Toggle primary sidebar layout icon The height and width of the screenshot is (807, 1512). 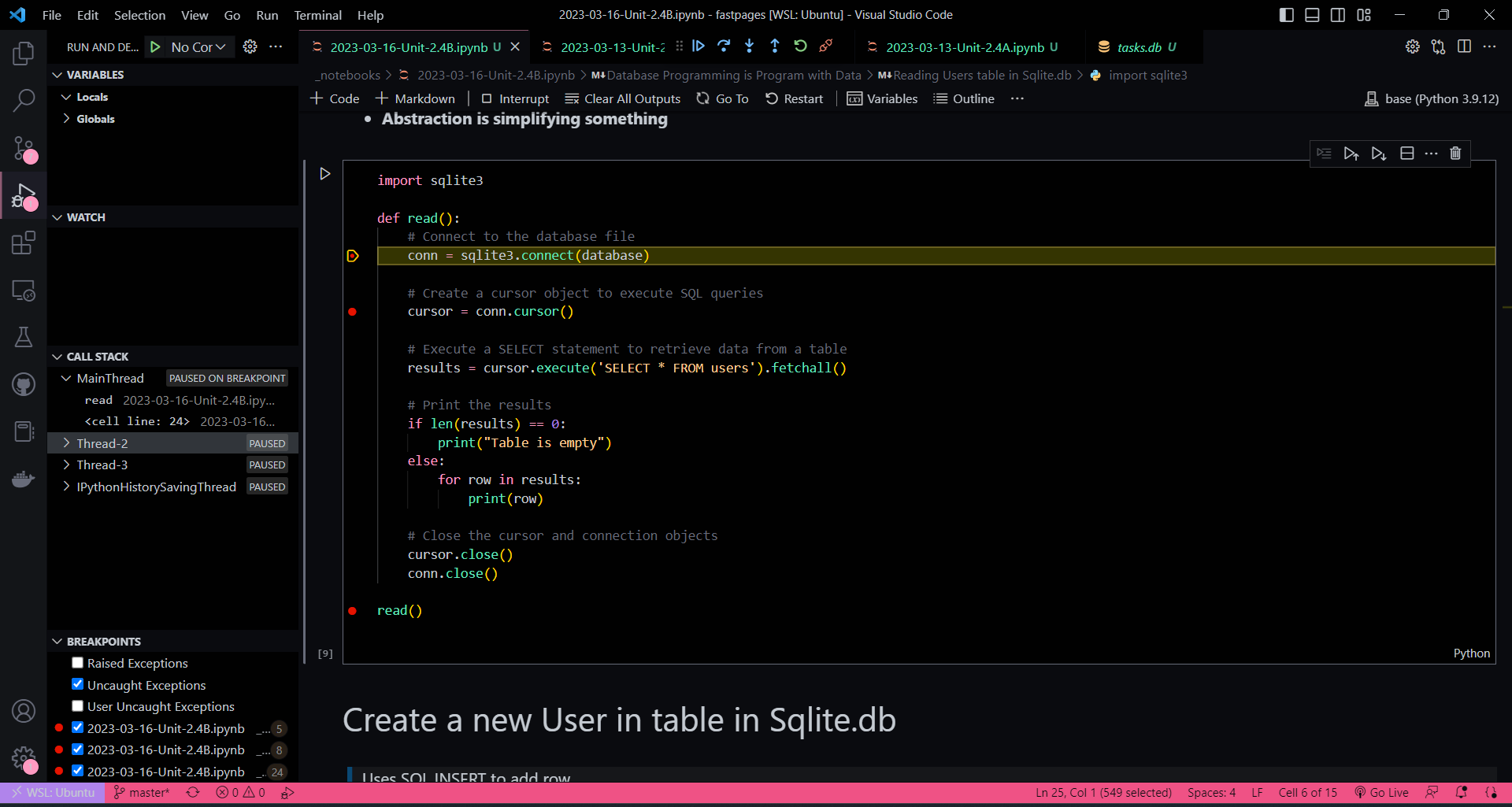tap(1287, 15)
